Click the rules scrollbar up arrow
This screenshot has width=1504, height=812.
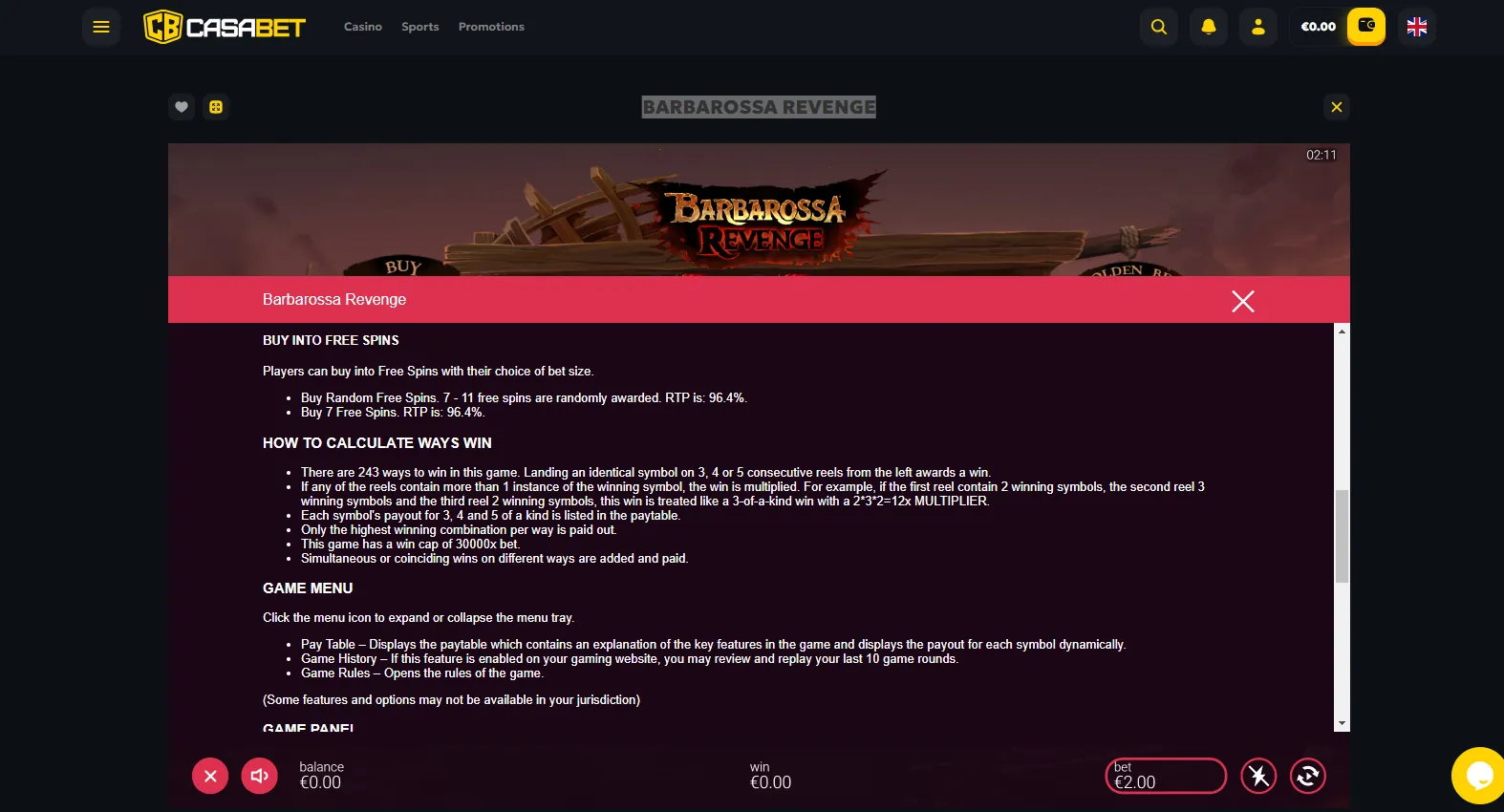click(1343, 331)
